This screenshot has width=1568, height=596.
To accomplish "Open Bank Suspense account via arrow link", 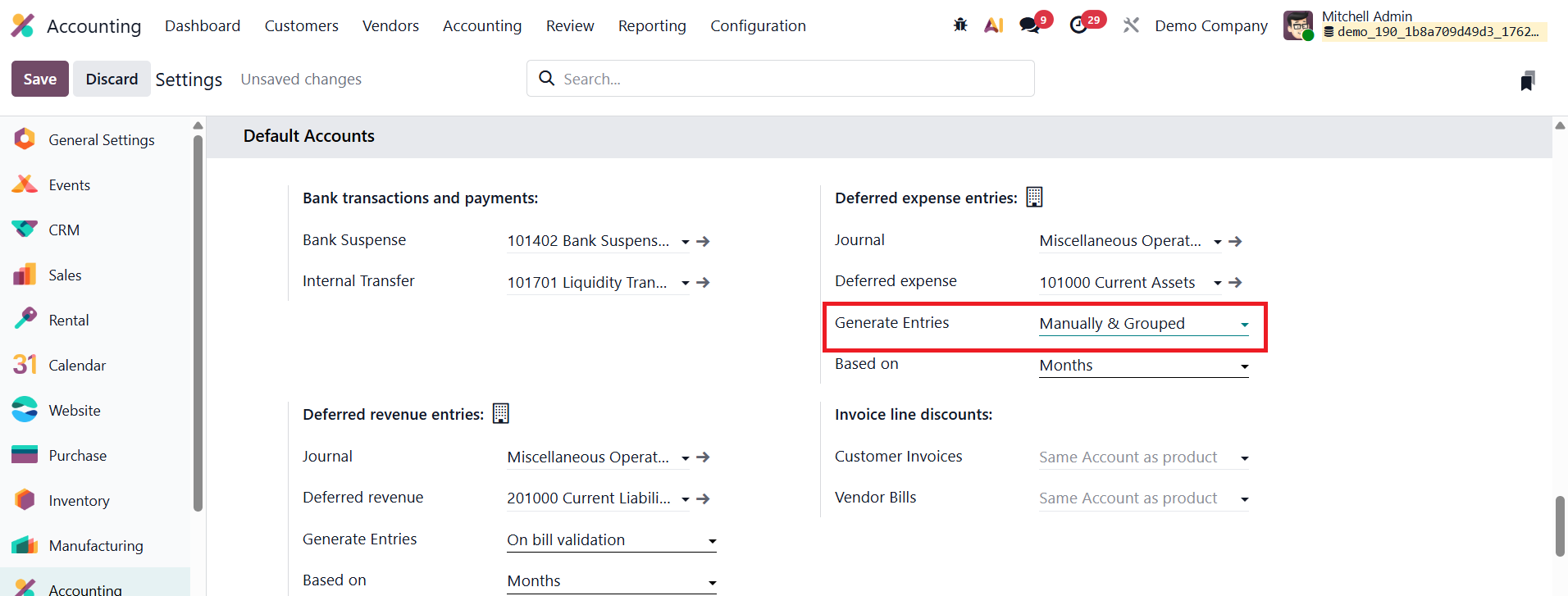I will pyautogui.click(x=703, y=242).
